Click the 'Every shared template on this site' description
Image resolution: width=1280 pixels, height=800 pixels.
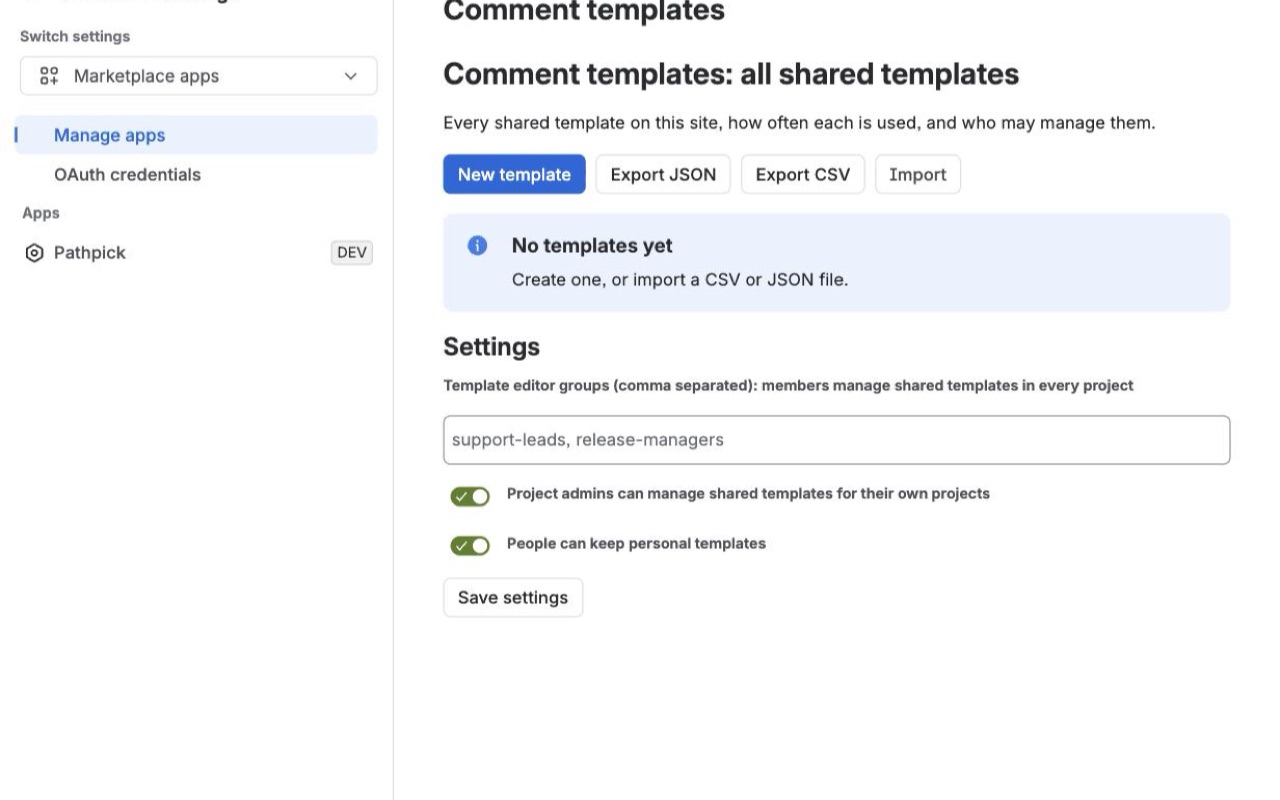[x=799, y=123]
